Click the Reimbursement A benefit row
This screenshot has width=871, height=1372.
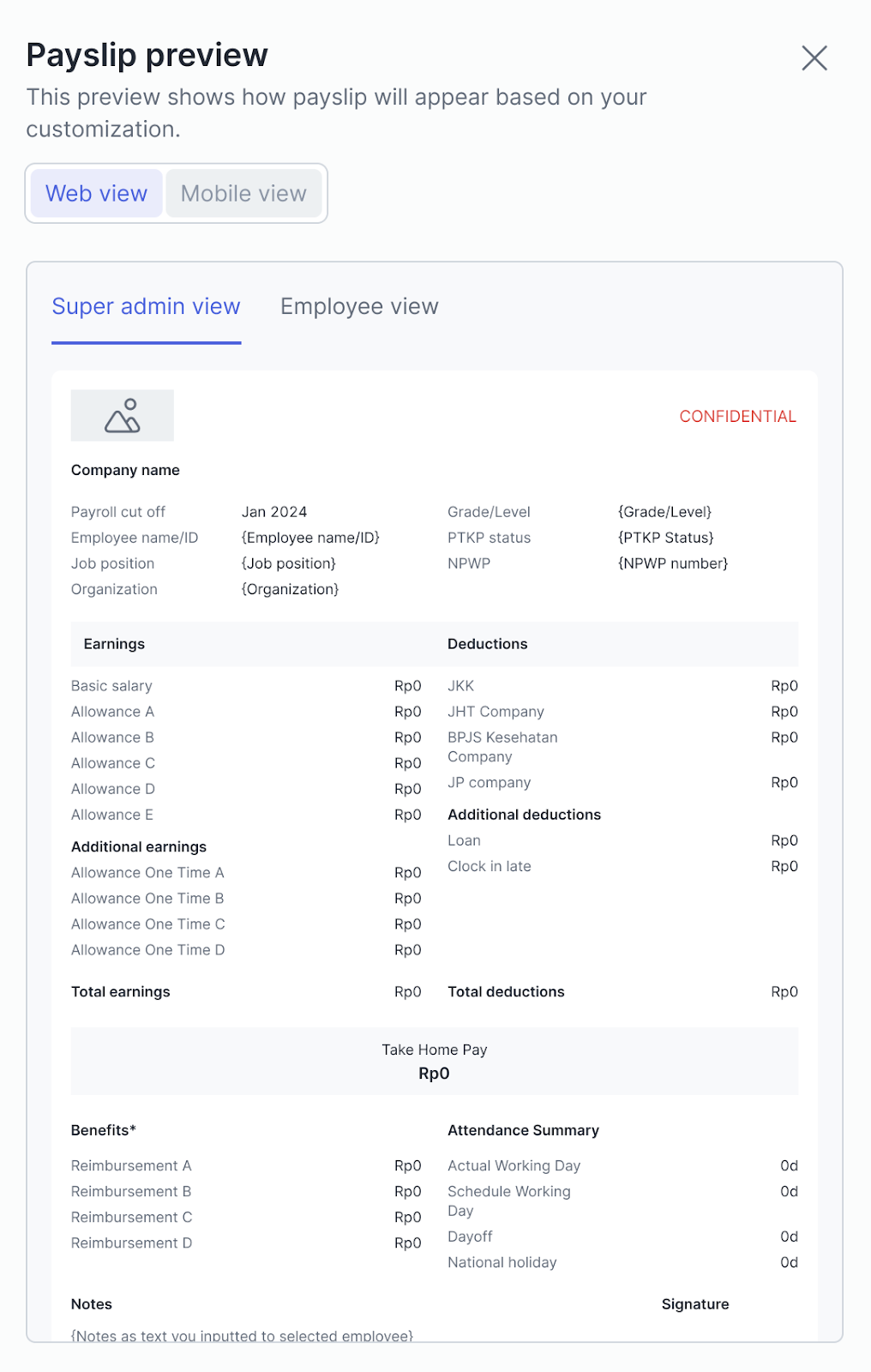point(131,1166)
